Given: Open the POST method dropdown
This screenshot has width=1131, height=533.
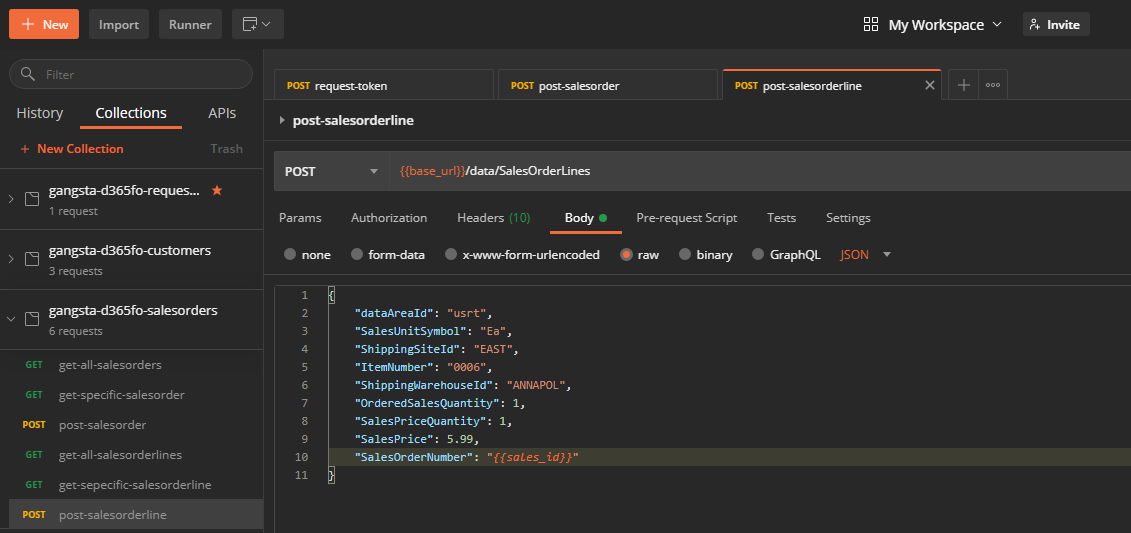Looking at the screenshot, I should pos(331,171).
